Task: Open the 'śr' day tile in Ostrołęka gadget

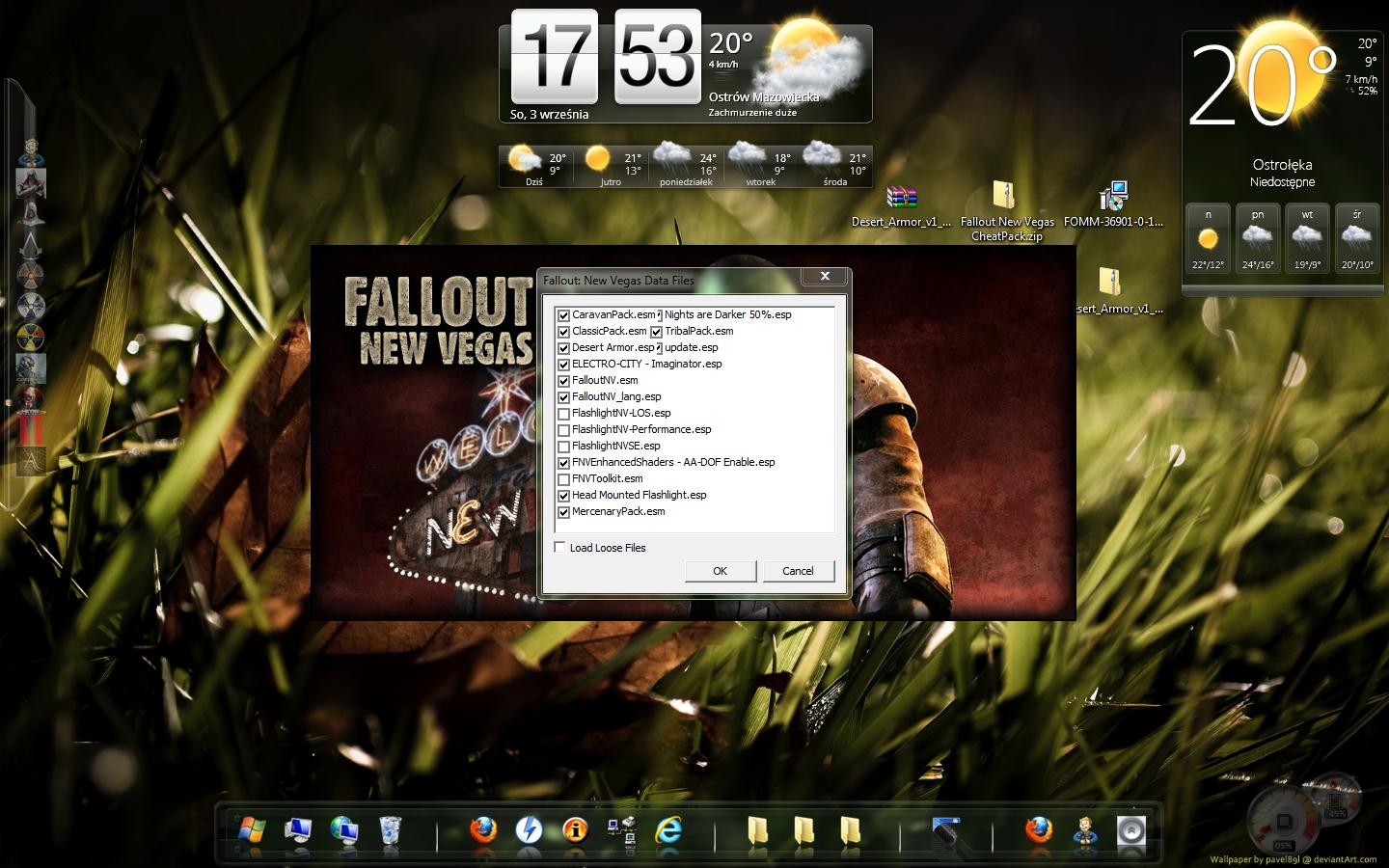Action: coord(1357,238)
